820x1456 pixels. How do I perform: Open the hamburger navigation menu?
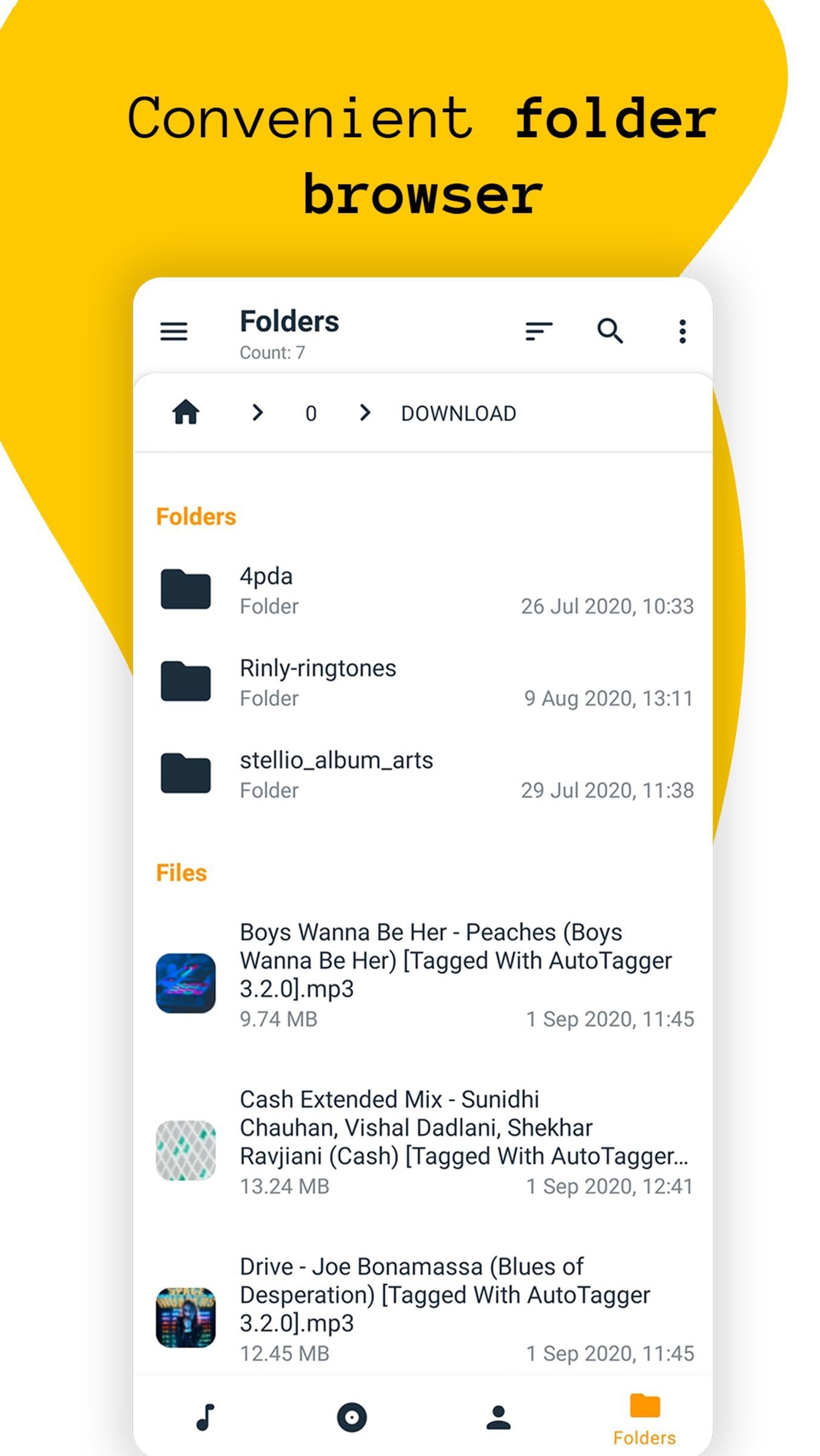point(173,331)
